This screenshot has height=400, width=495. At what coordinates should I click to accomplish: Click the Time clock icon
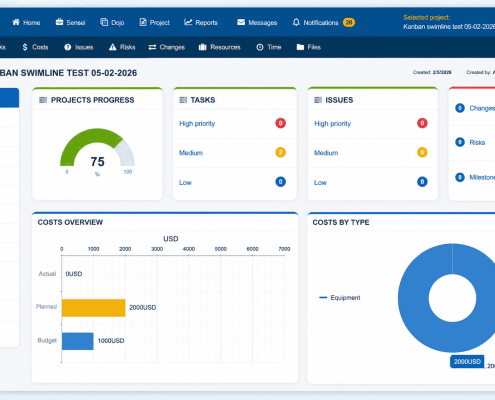pyautogui.click(x=260, y=47)
